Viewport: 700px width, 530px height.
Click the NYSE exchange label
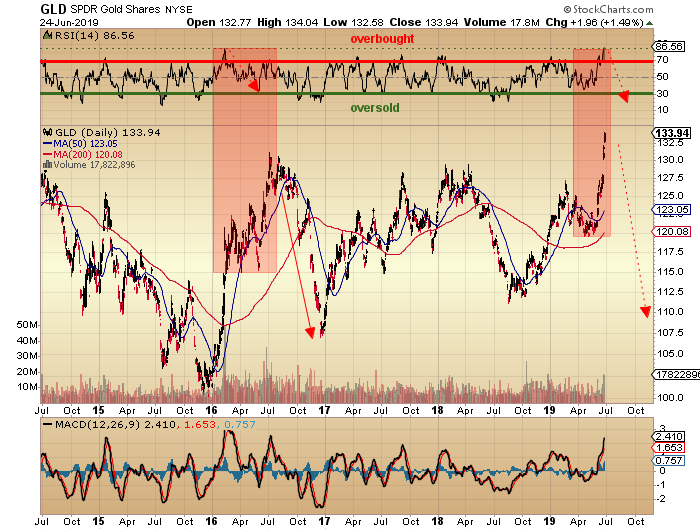[x=179, y=9]
